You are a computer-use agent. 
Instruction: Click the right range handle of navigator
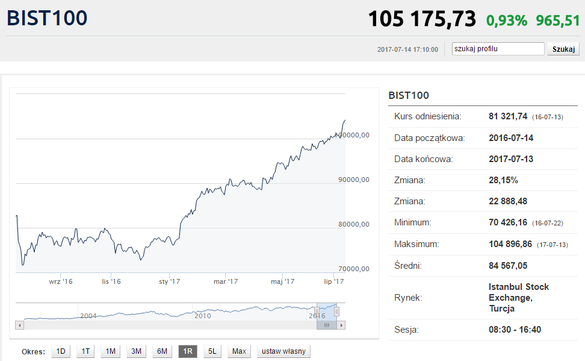click(x=337, y=311)
